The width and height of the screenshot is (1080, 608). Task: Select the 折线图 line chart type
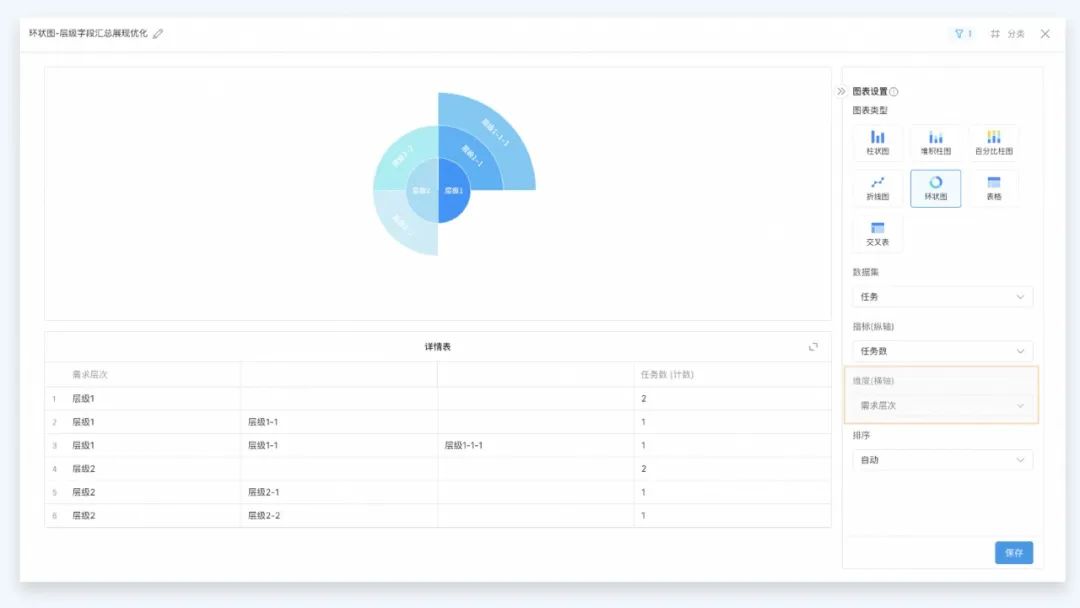(x=877, y=188)
